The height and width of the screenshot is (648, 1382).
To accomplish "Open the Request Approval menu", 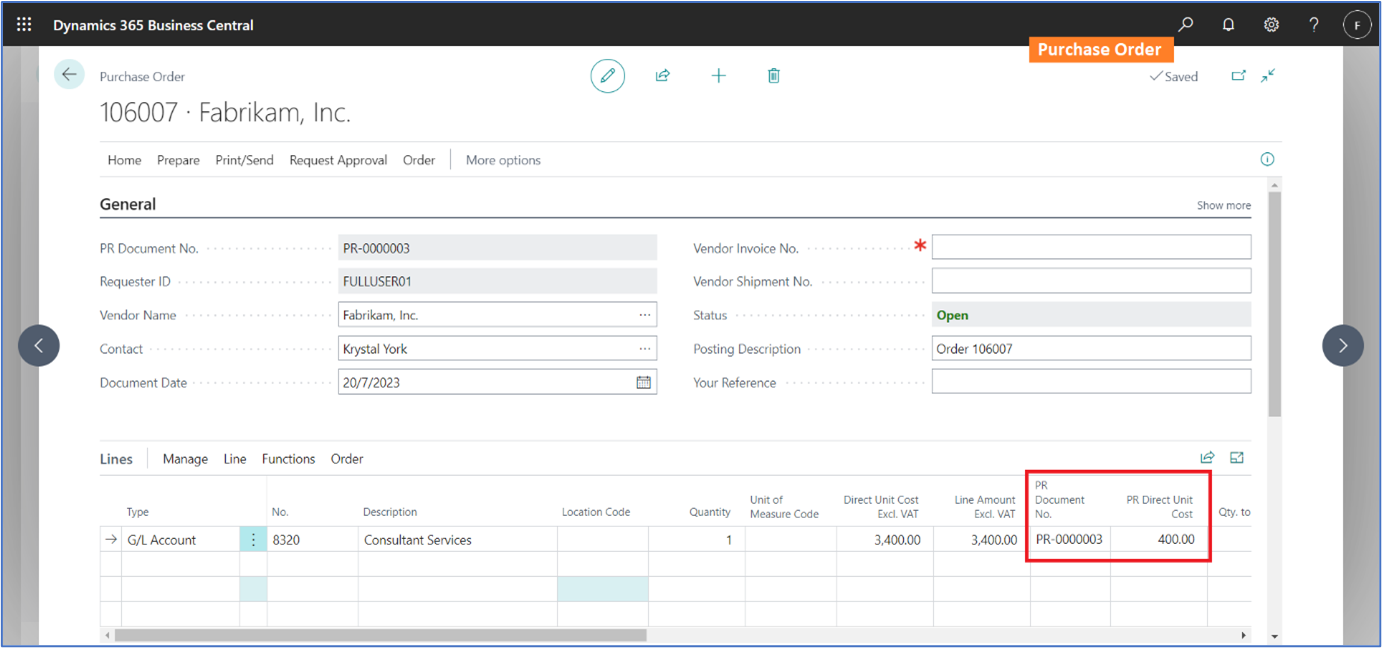I will pyautogui.click(x=338, y=160).
